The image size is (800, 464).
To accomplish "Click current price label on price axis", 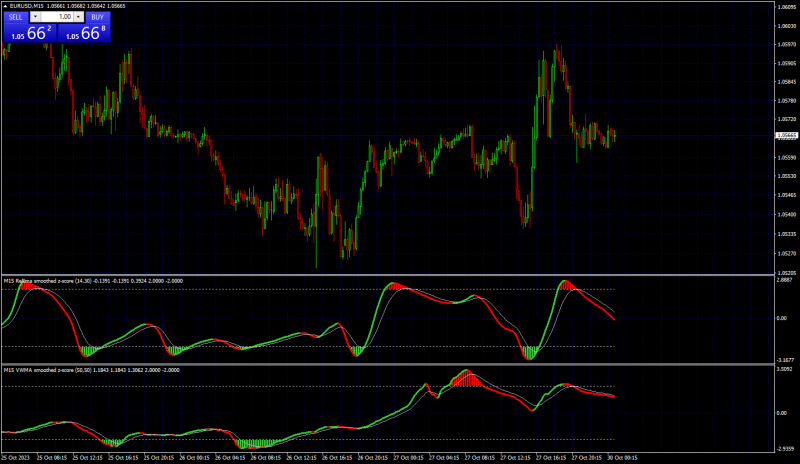I will click(x=787, y=135).
